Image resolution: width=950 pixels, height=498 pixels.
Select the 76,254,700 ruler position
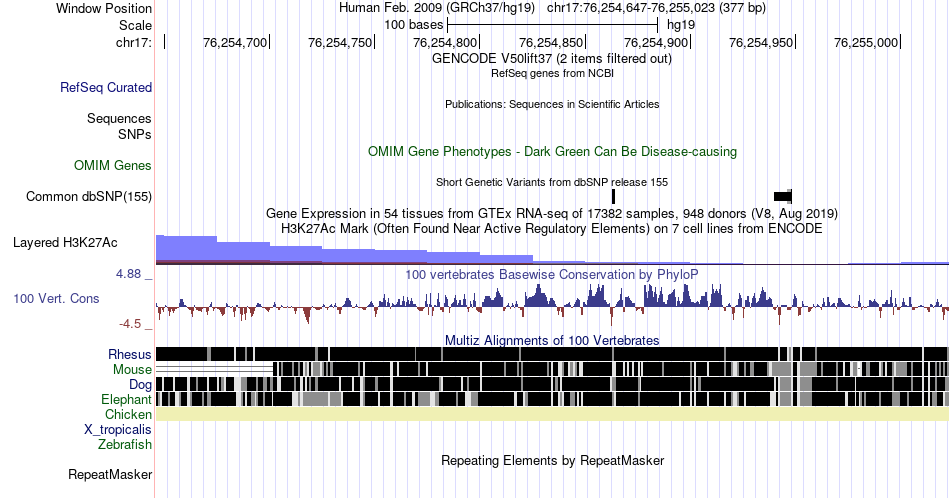(235, 42)
